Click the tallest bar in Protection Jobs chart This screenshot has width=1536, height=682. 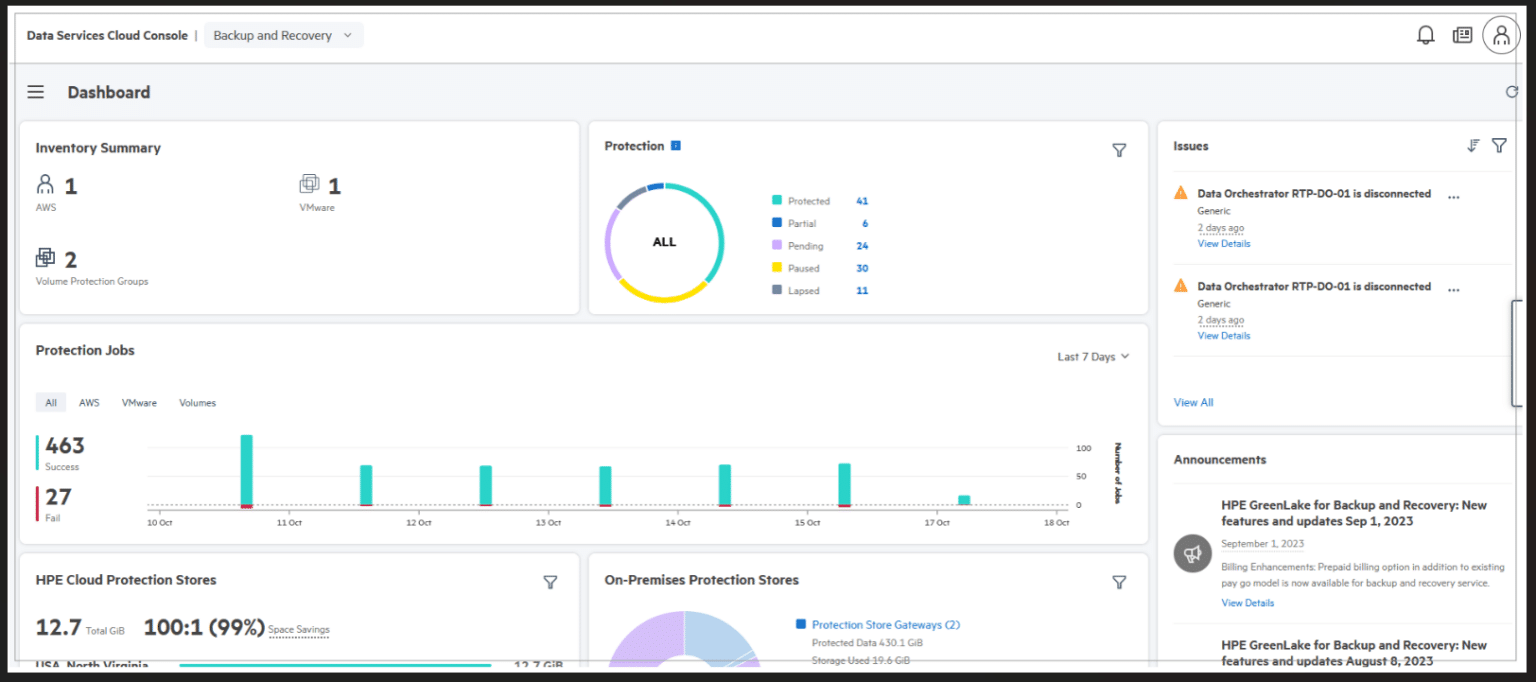click(246, 470)
